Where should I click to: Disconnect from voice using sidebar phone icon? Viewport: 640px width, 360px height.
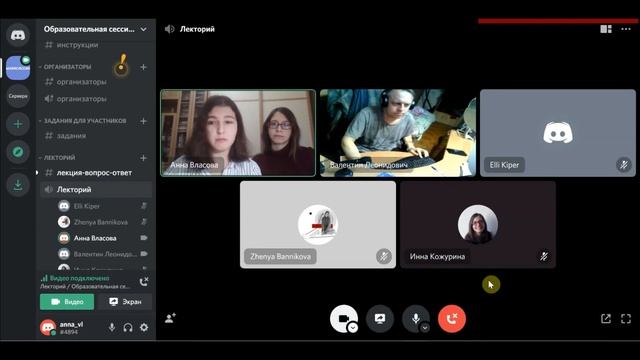point(144,282)
